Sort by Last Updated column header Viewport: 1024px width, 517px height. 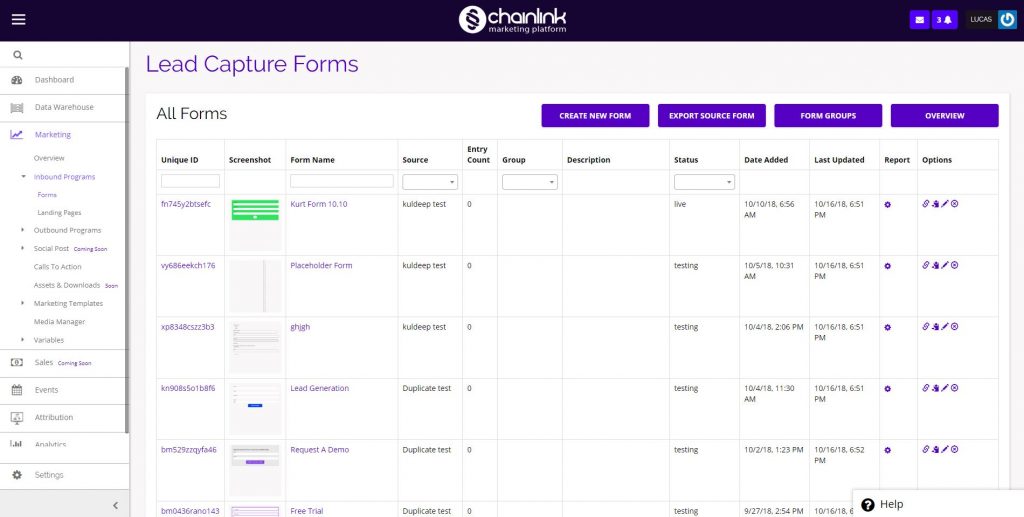[839, 159]
